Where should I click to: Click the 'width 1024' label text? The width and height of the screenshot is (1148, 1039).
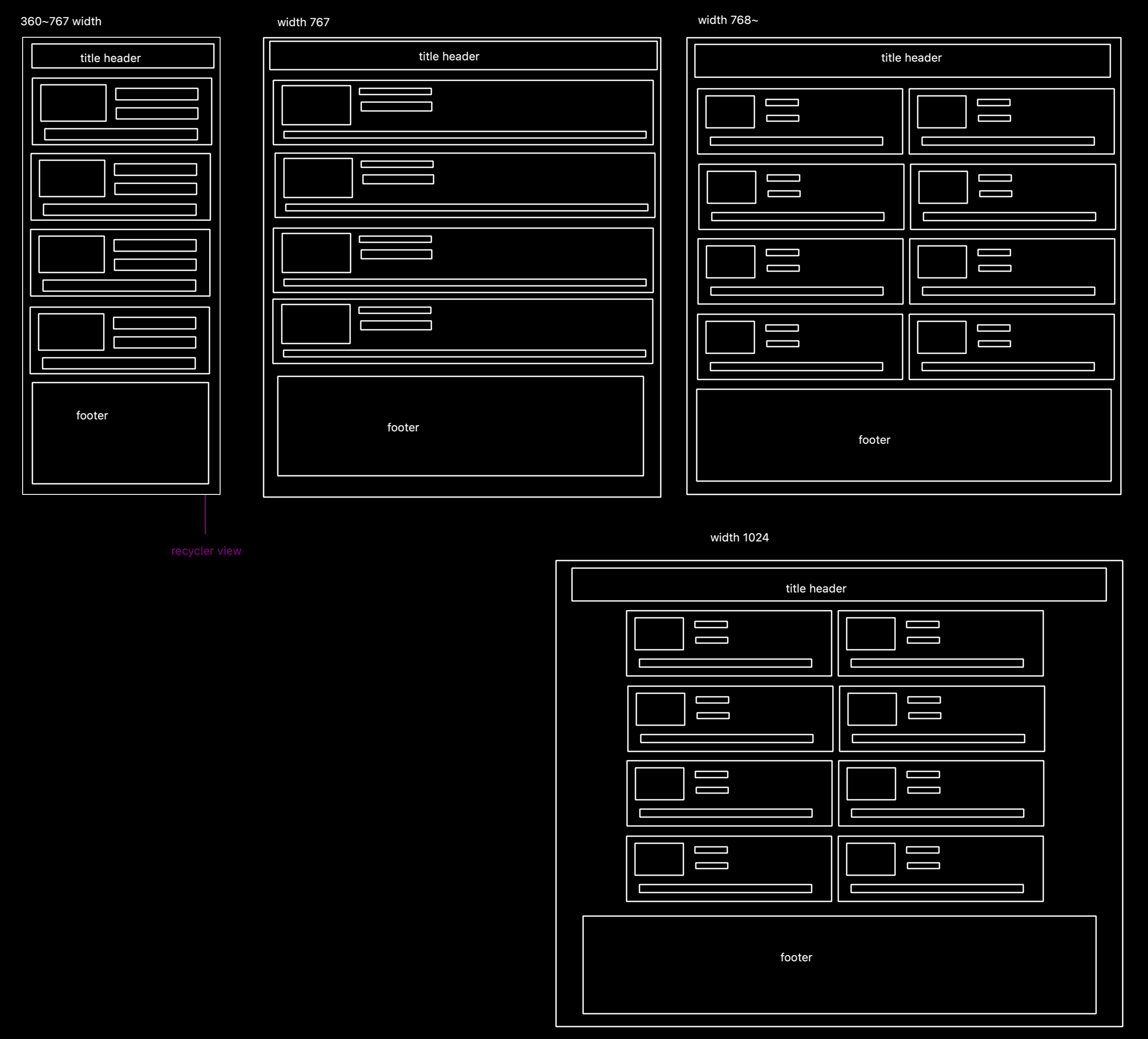click(x=739, y=537)
